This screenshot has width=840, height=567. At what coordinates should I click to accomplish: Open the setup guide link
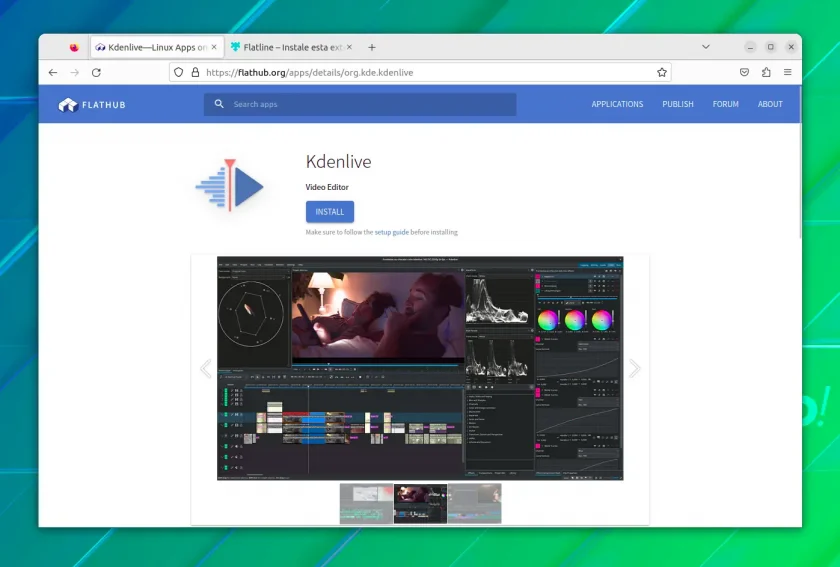pyautogui.click(x=392, y=232)
